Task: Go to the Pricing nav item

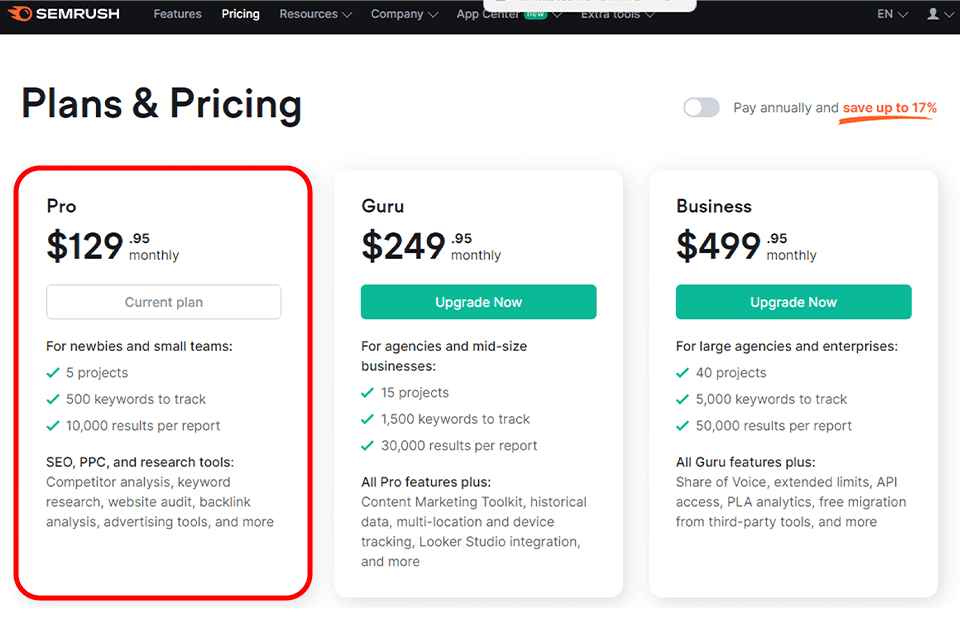Action: click(x=240, y=14)
